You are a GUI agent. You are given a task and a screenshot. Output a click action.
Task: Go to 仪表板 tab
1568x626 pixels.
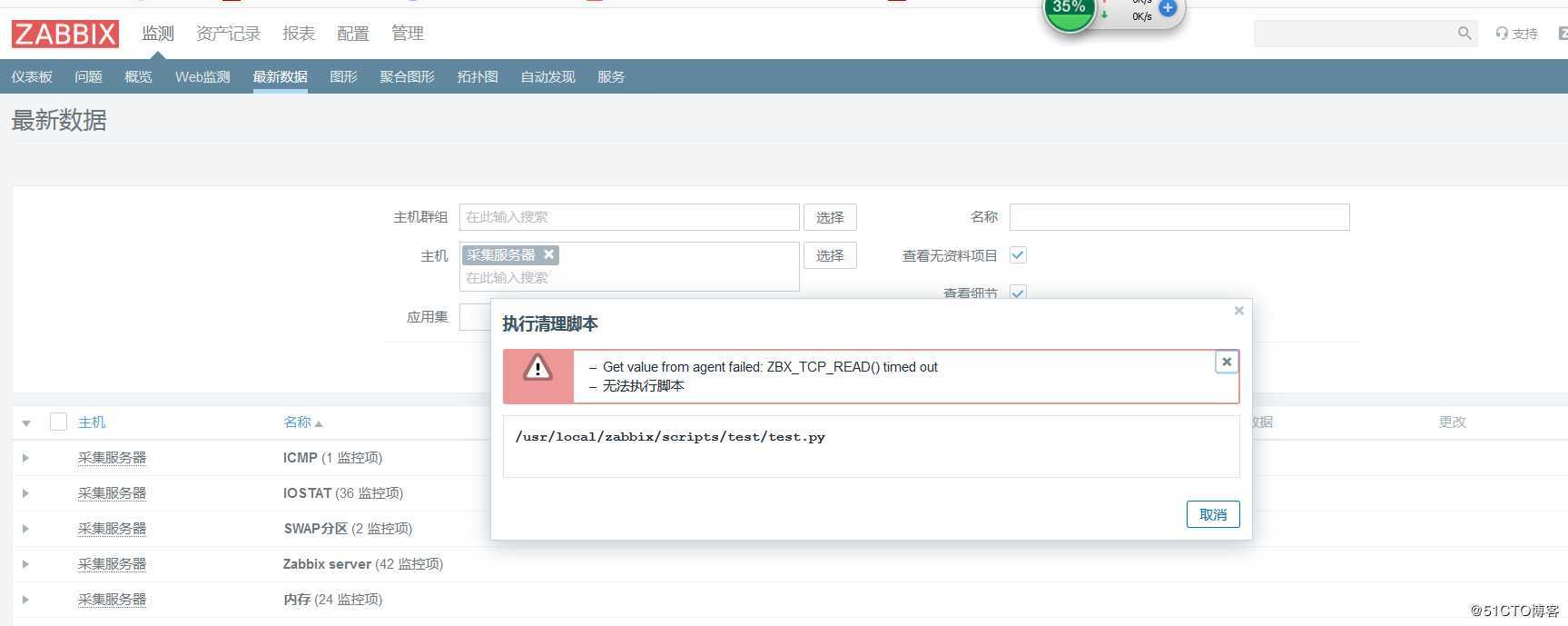[x=32, y=76]
